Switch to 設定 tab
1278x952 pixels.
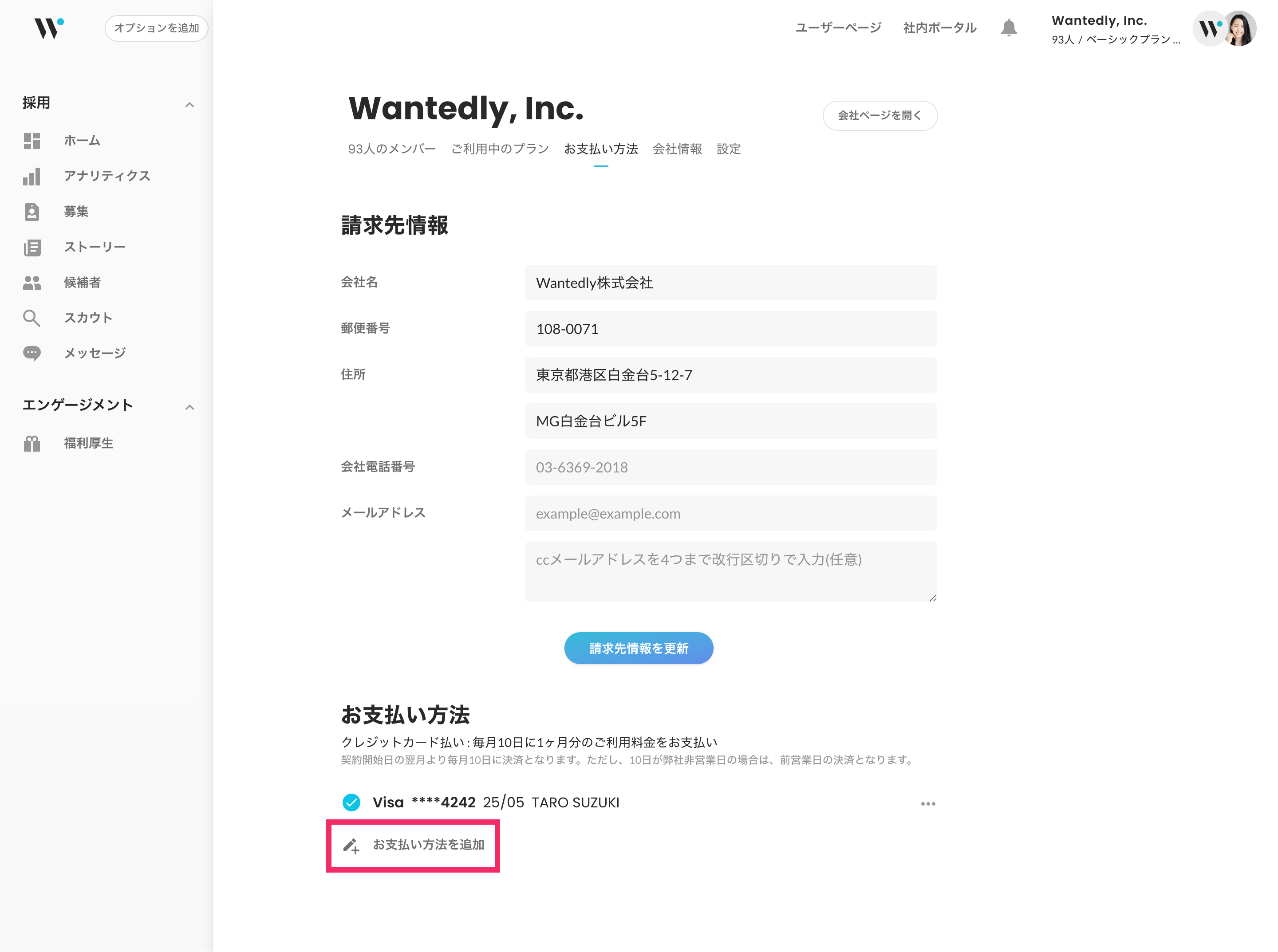click(729, 149)
